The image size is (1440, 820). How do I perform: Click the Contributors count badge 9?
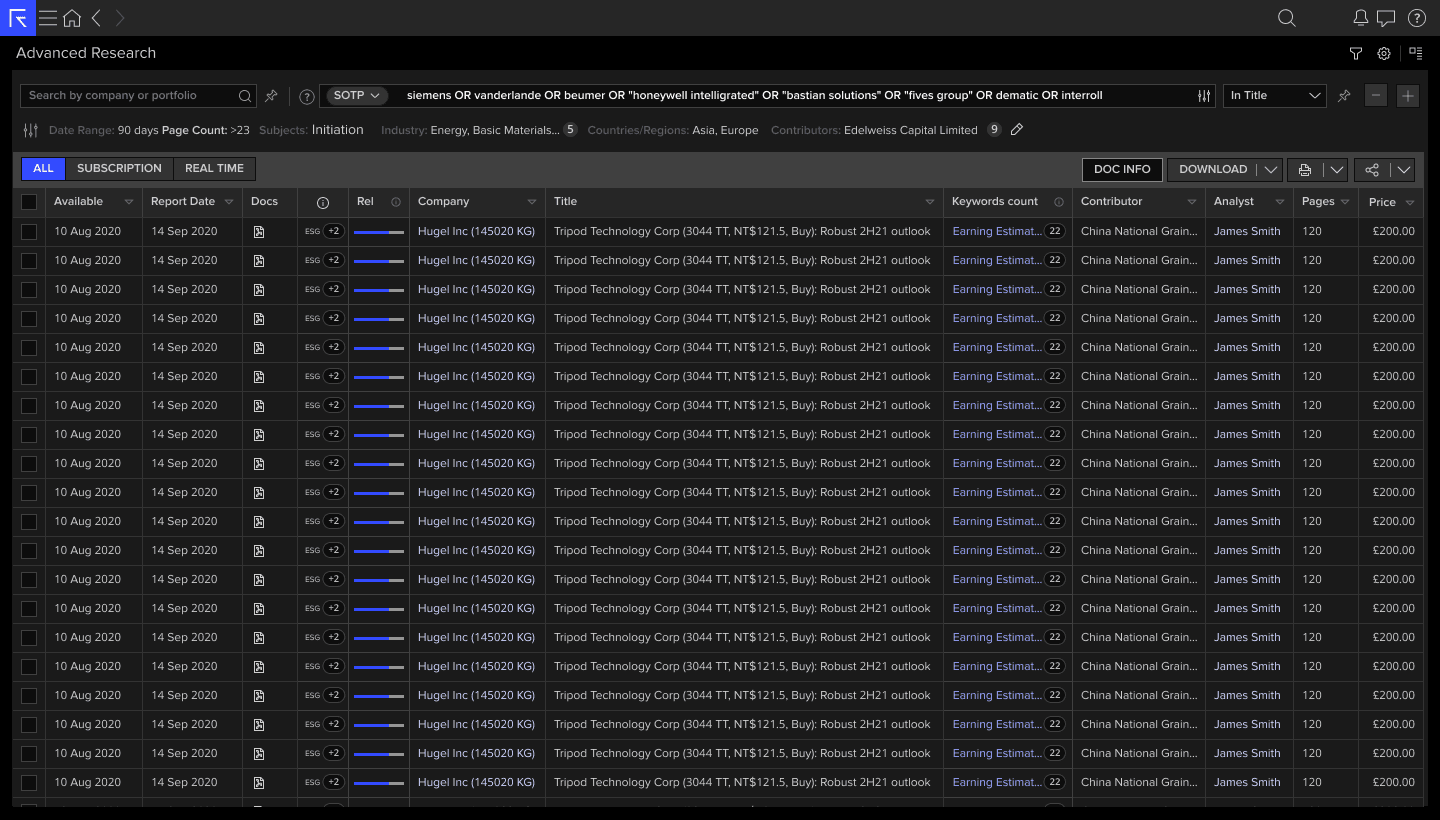tap(994, 130)
